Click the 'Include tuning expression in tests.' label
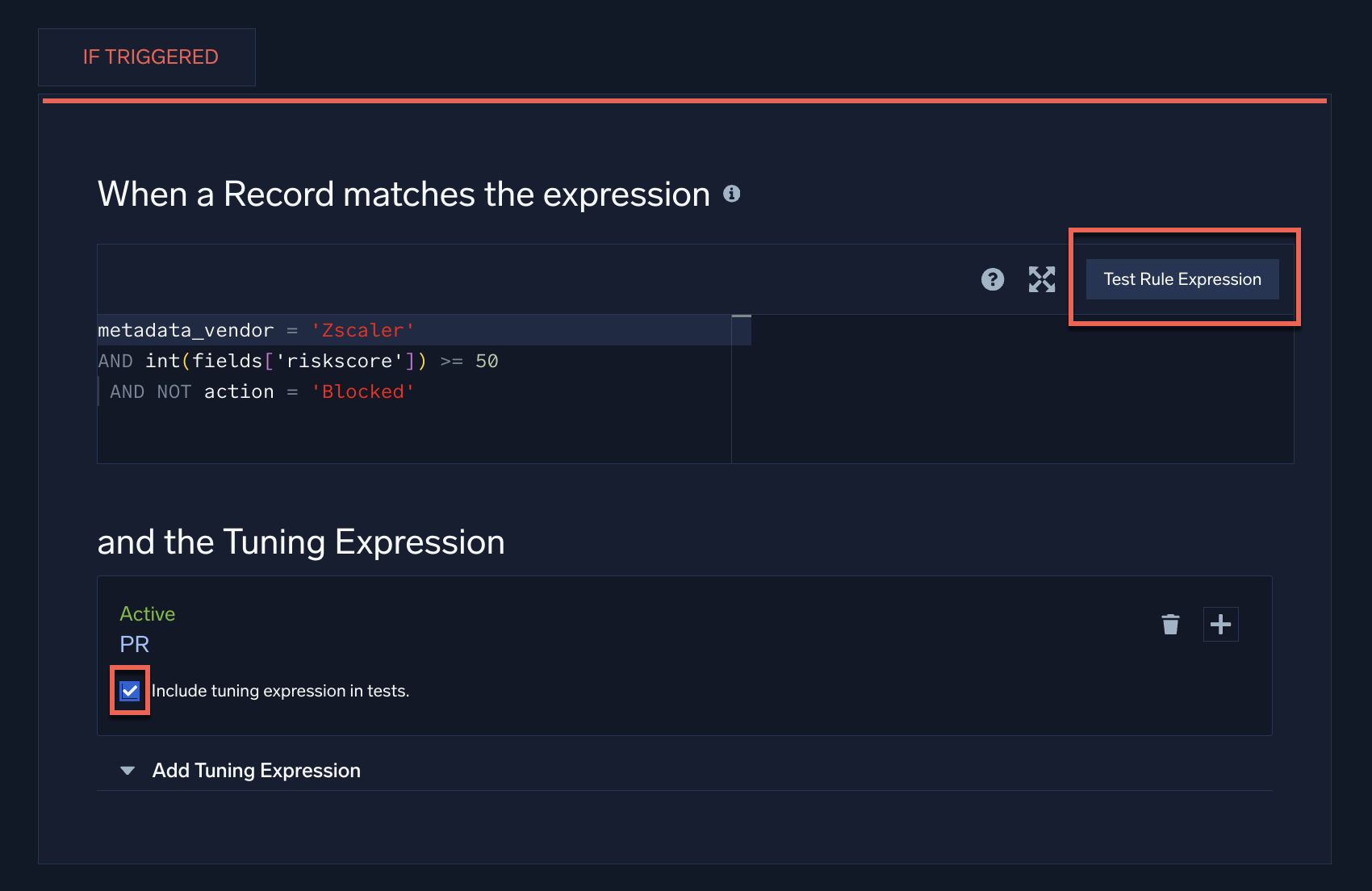This screenshot has width=1372, height=891. (x=280, y=691)
